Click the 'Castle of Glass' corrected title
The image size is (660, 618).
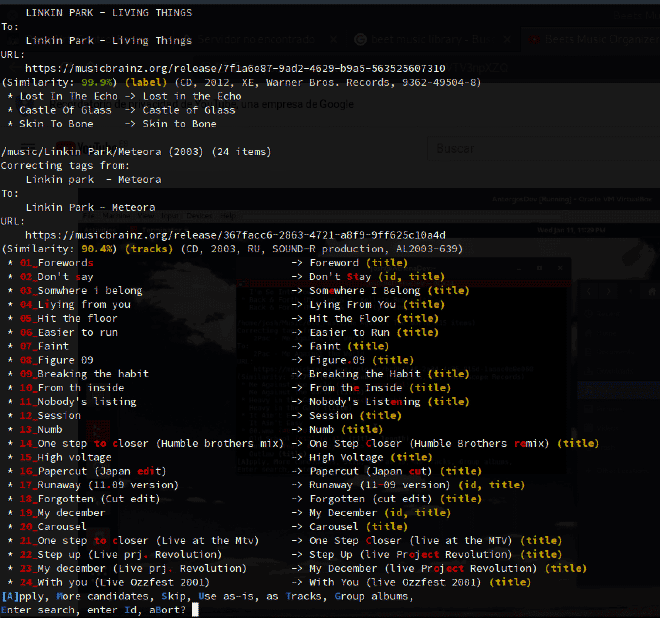pyautogui.click(x=189, y=110)
